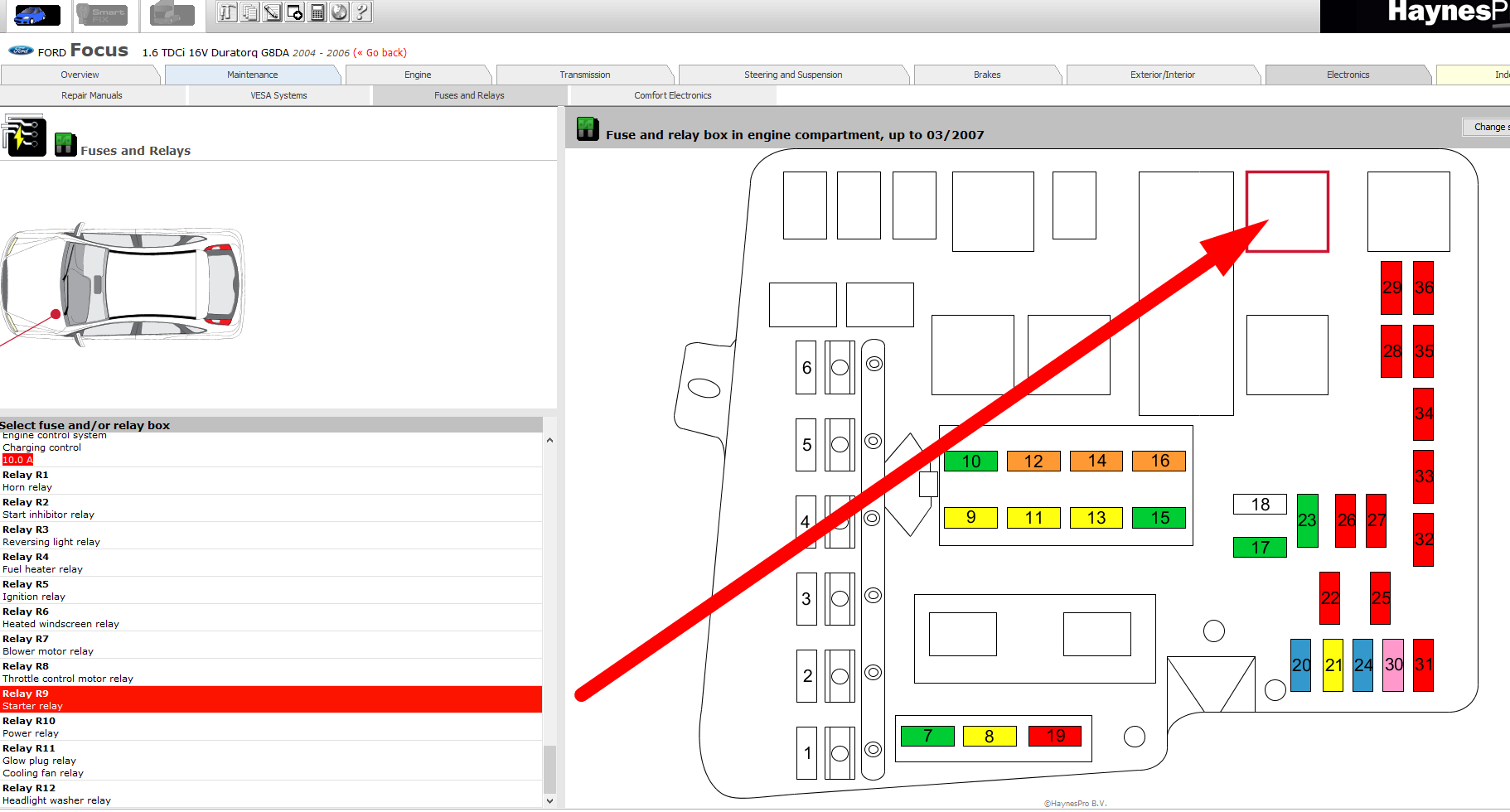Select Relay R3 Reversing light relay
Screen dimensions: 1510x812
coord(271,536)
